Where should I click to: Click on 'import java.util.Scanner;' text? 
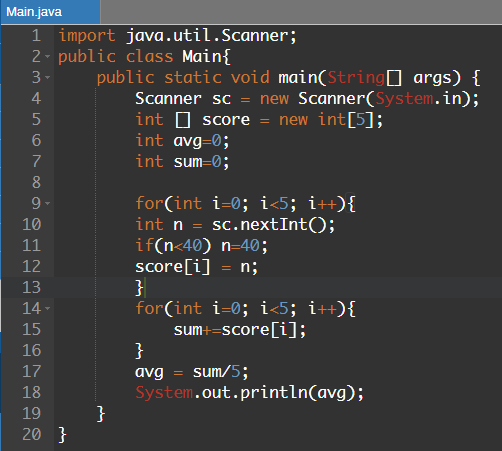[x=177, y=36]
